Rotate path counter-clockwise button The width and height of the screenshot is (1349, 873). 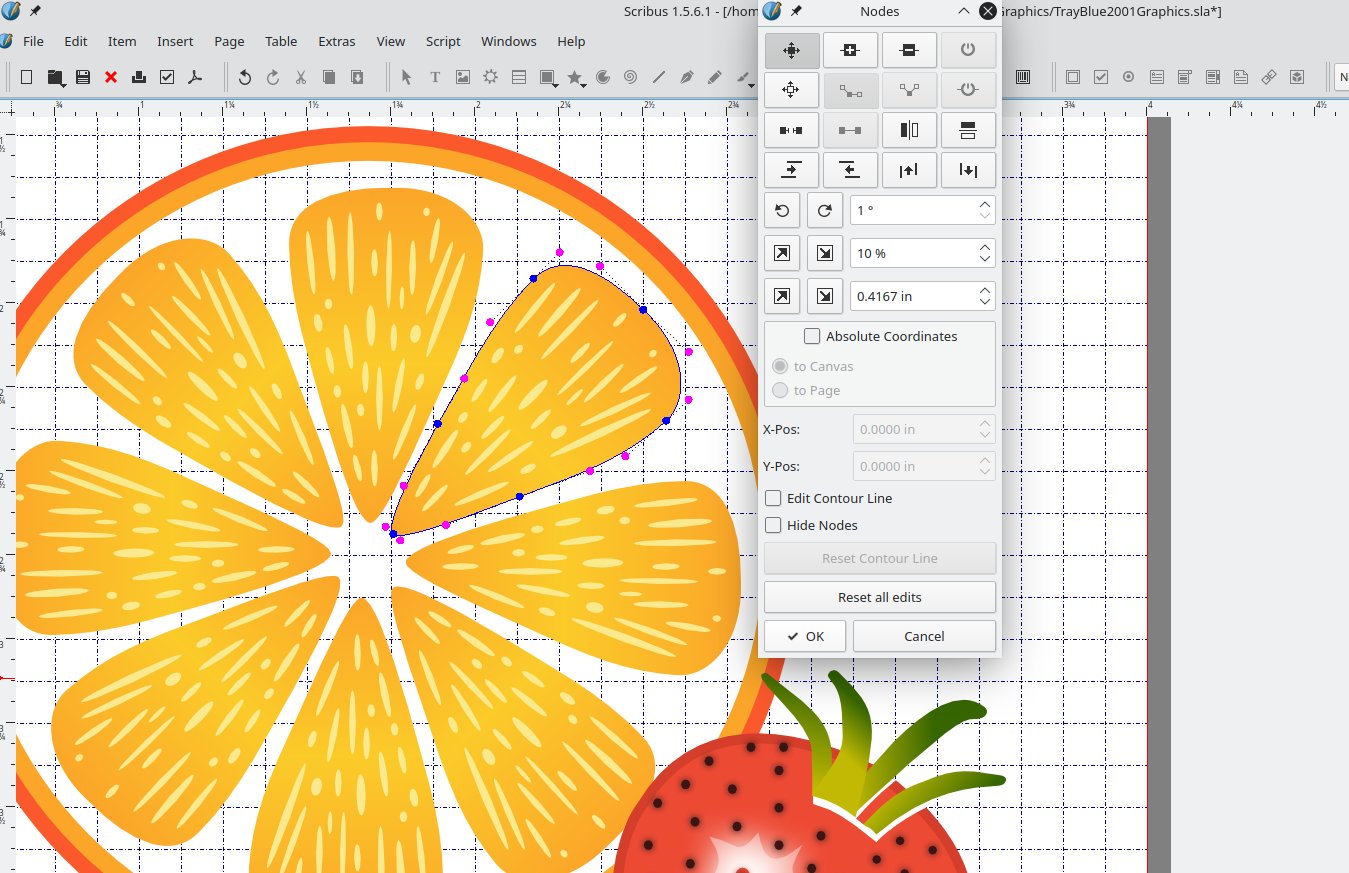click(x=782, y=211)
